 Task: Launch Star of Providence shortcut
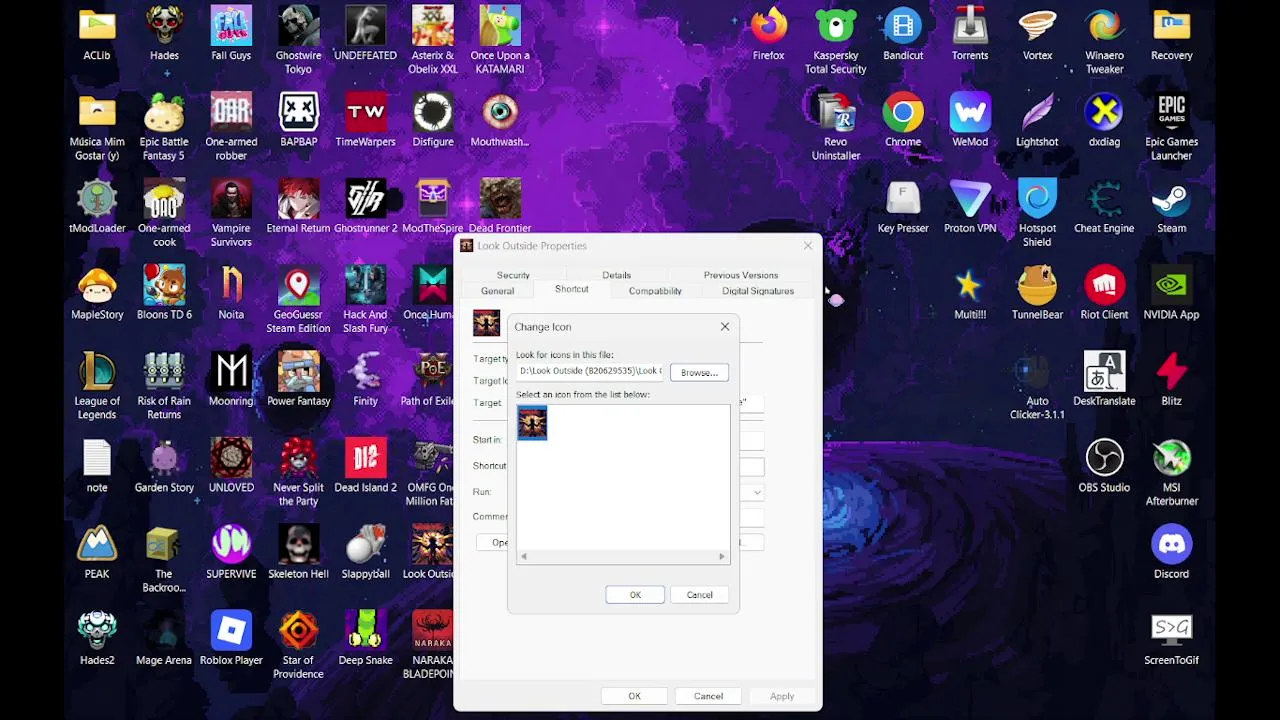pyautogui.click(x=298, y=645)
